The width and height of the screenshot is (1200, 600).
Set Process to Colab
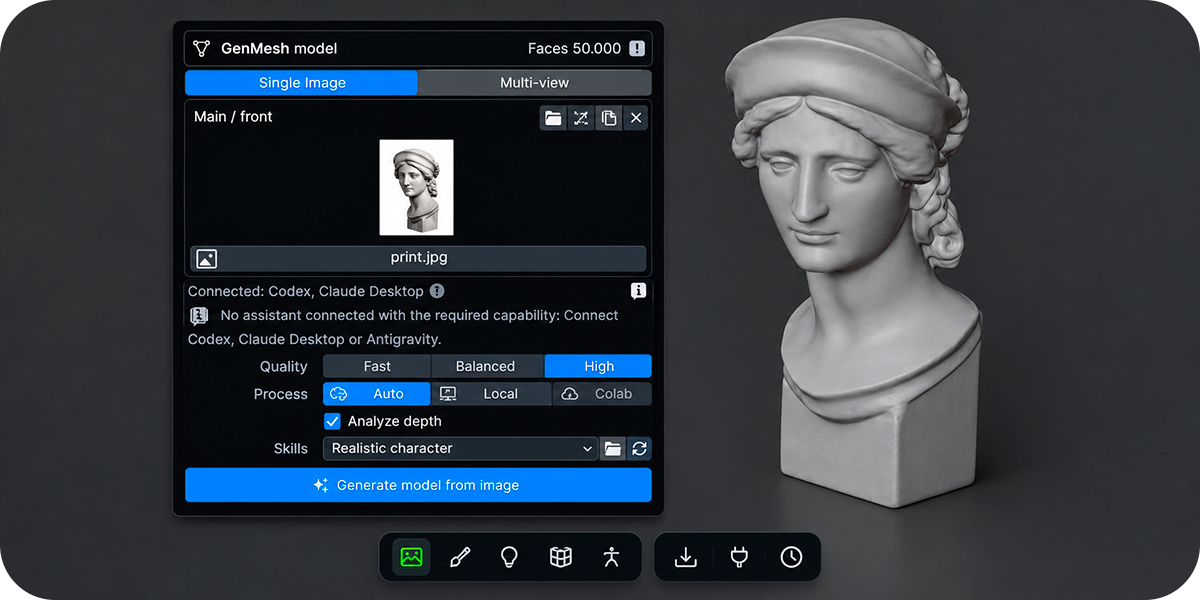602,394
